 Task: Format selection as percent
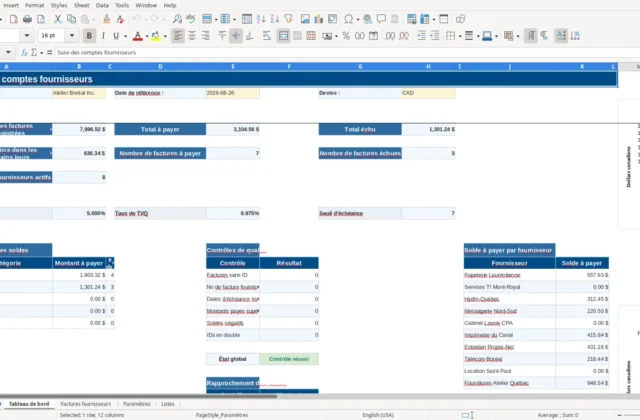coord(346,36)
